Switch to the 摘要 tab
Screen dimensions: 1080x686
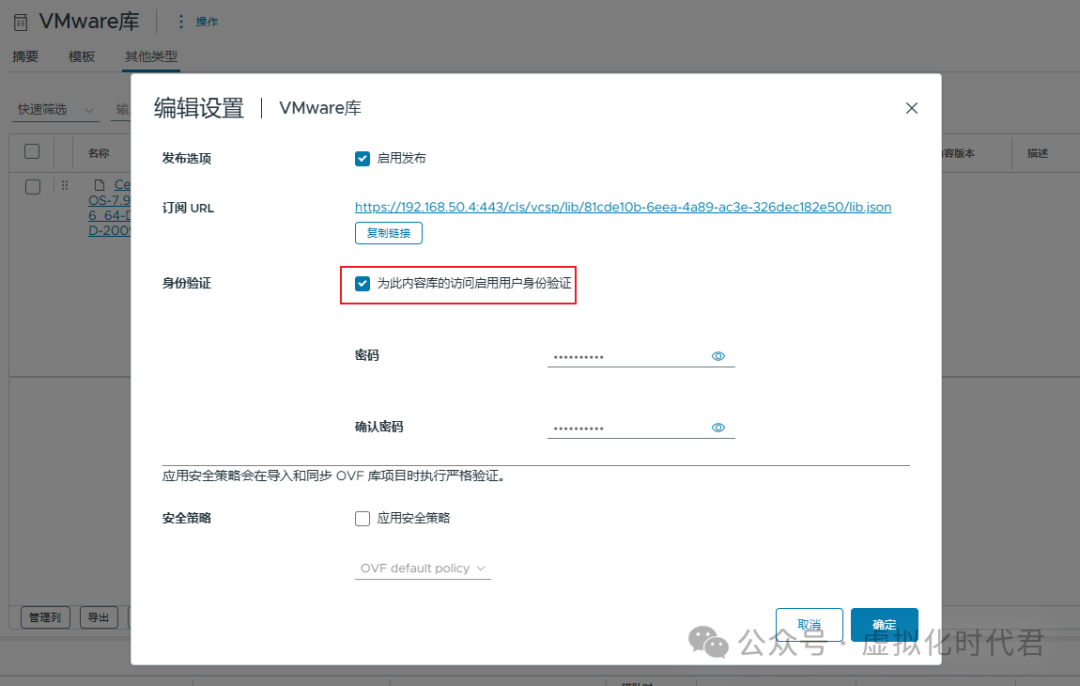pyautogui.click(x=25, y=56)
